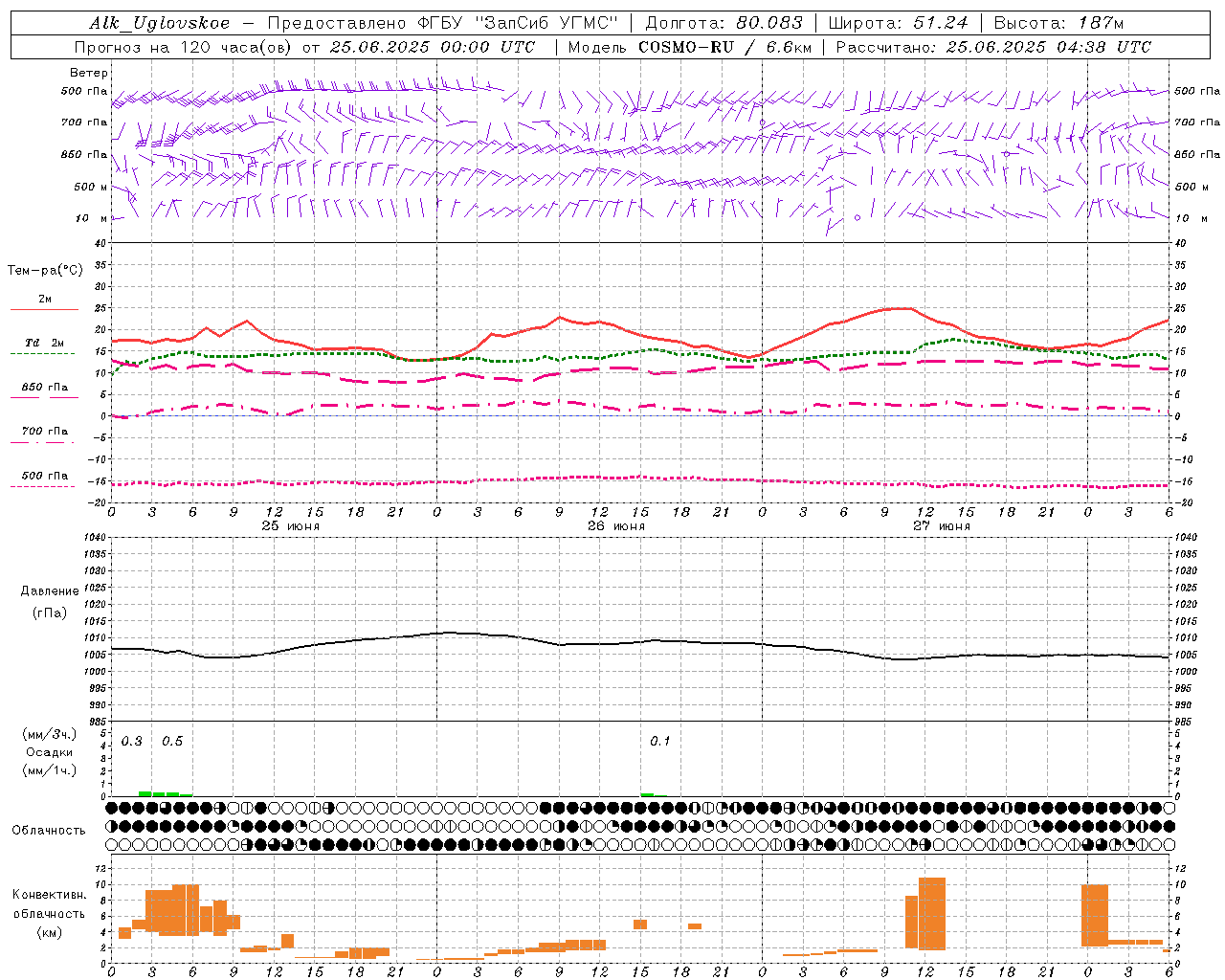Click the tallest orange bar on 27 июня
Viewport: 1225px width, 980px height.
point(932,913)
